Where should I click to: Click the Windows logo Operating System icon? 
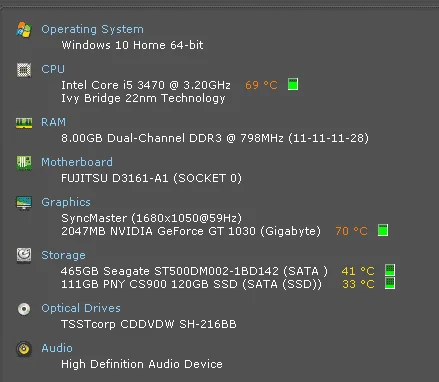point(24,30)
